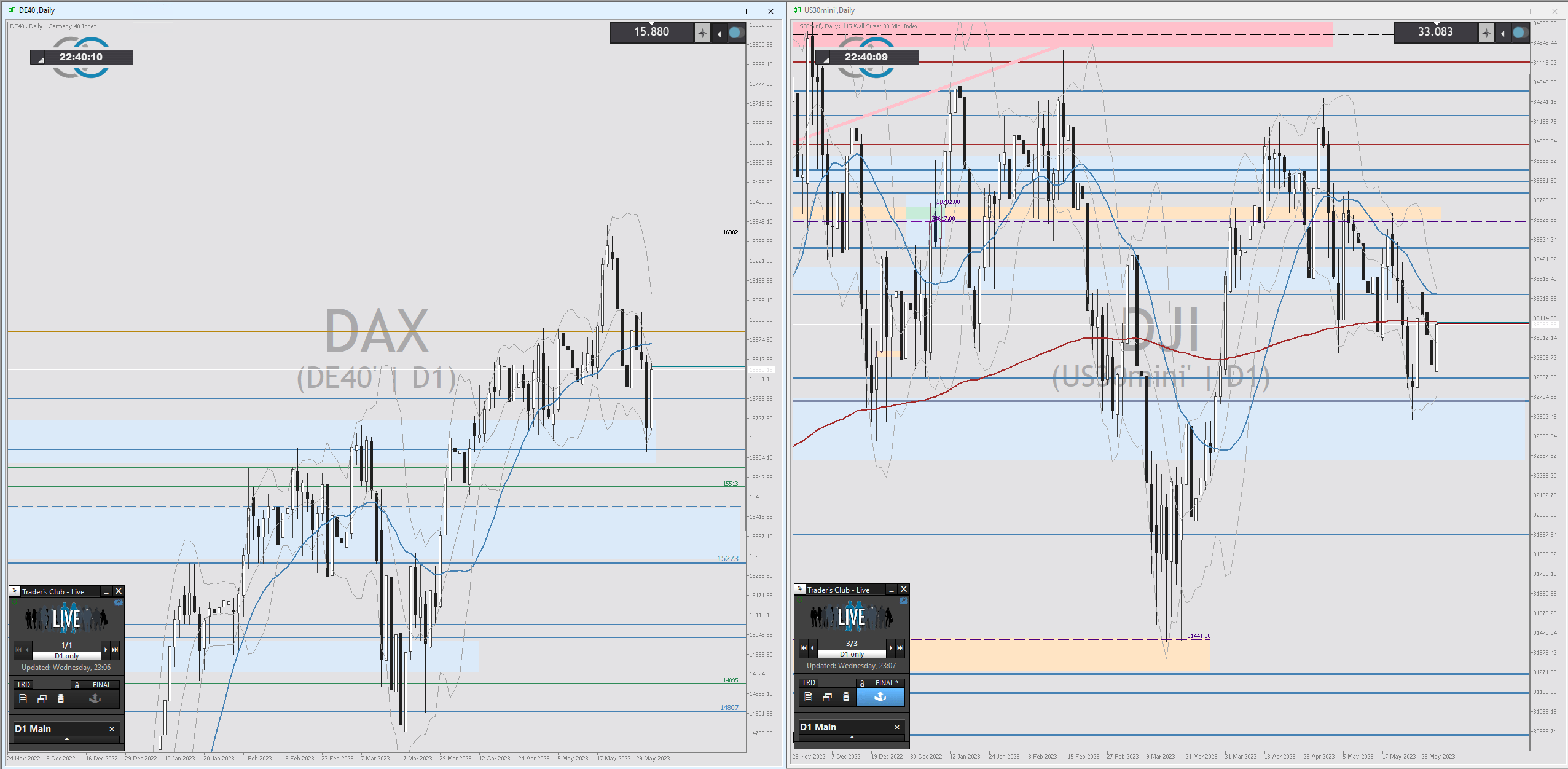1568x769 pixels.
Task: Click the LIVE banner in DE40 panel
Action: [x=66, y=618]
